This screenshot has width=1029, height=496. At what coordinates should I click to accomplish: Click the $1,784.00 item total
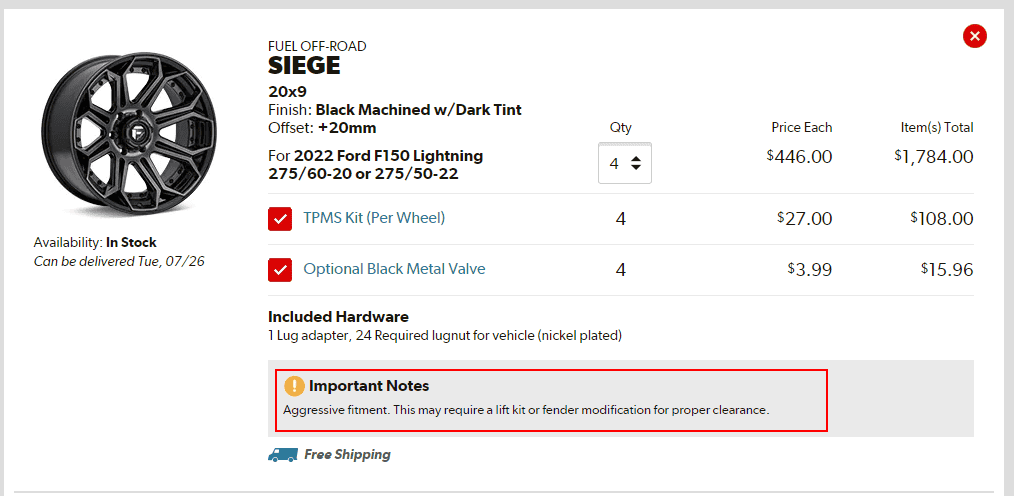933,157
